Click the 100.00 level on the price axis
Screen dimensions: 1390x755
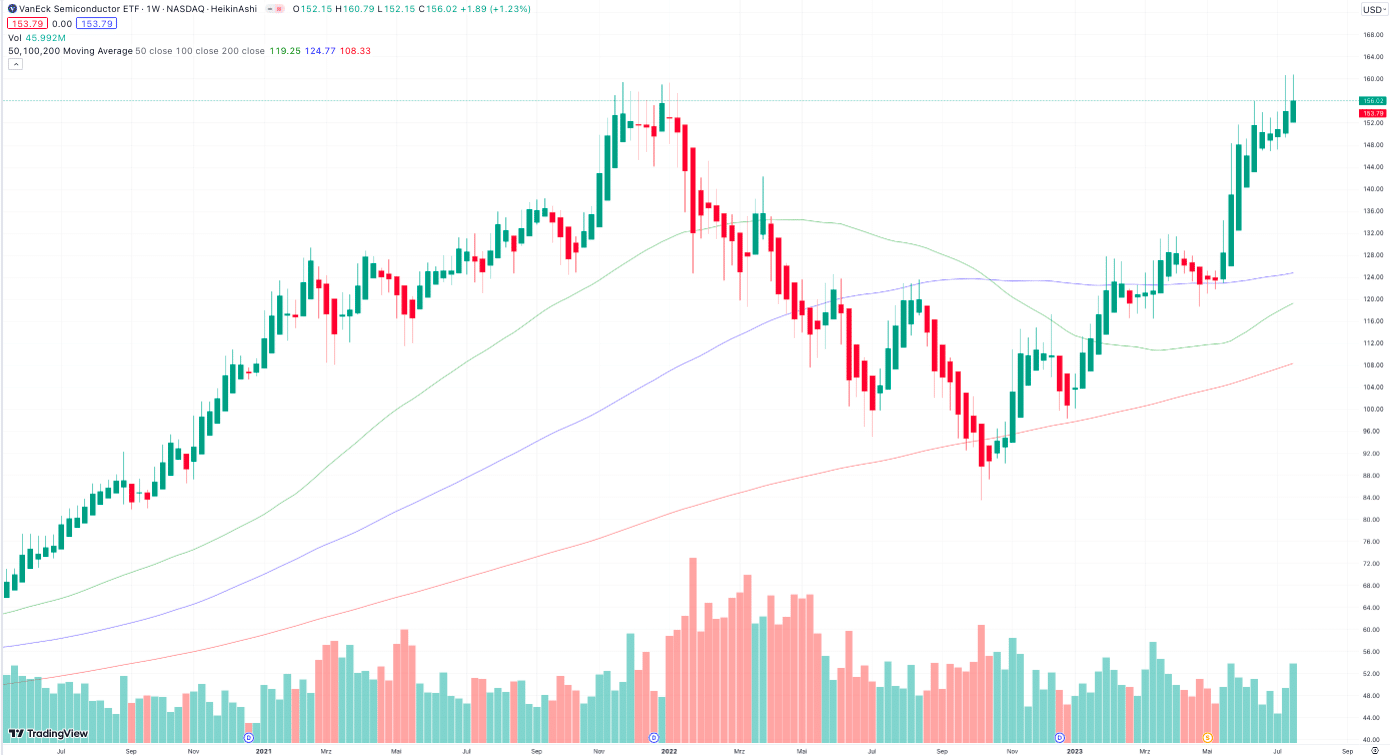(x=1372, y=409)
